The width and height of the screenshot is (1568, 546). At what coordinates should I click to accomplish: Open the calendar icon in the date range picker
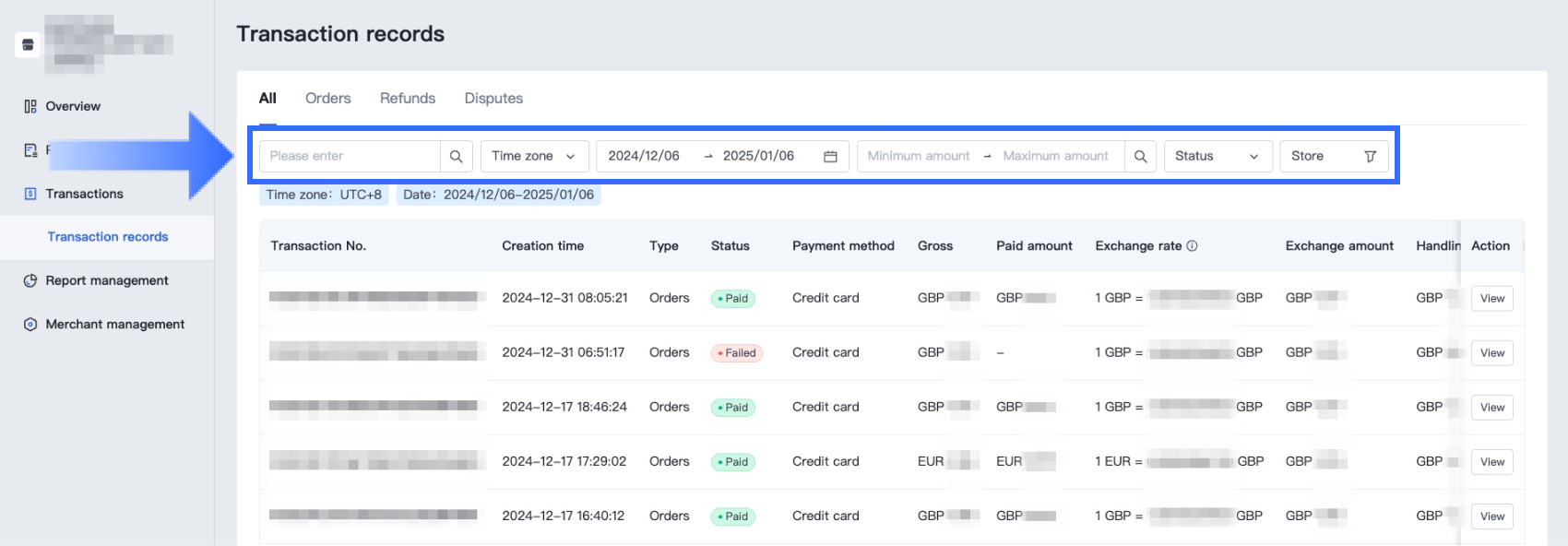(830, 157)
